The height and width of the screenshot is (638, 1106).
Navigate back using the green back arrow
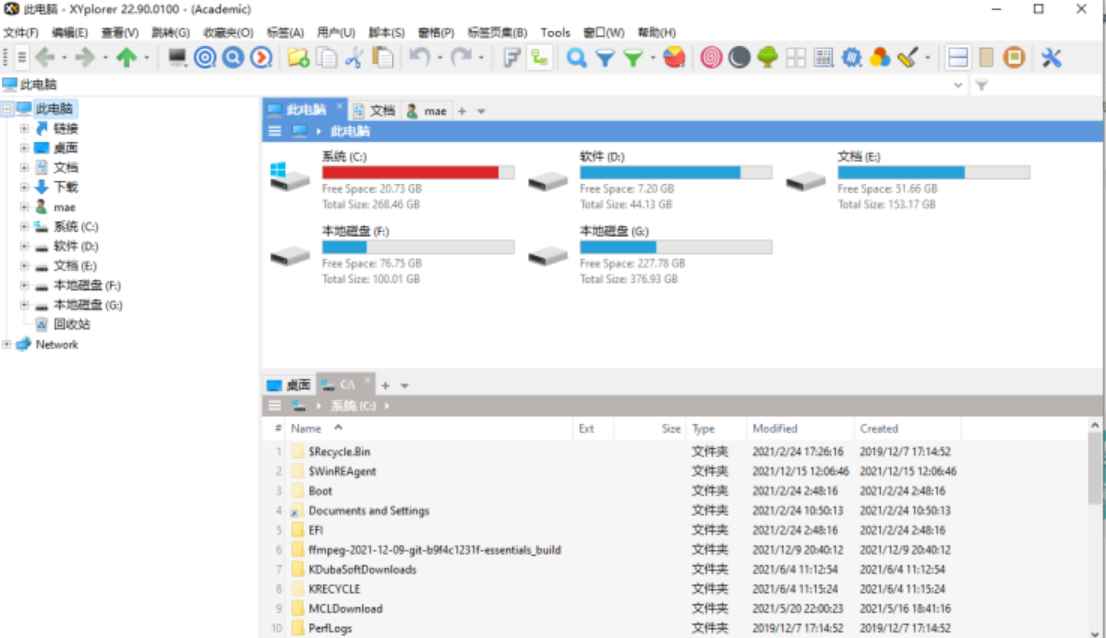pos(45,57)
